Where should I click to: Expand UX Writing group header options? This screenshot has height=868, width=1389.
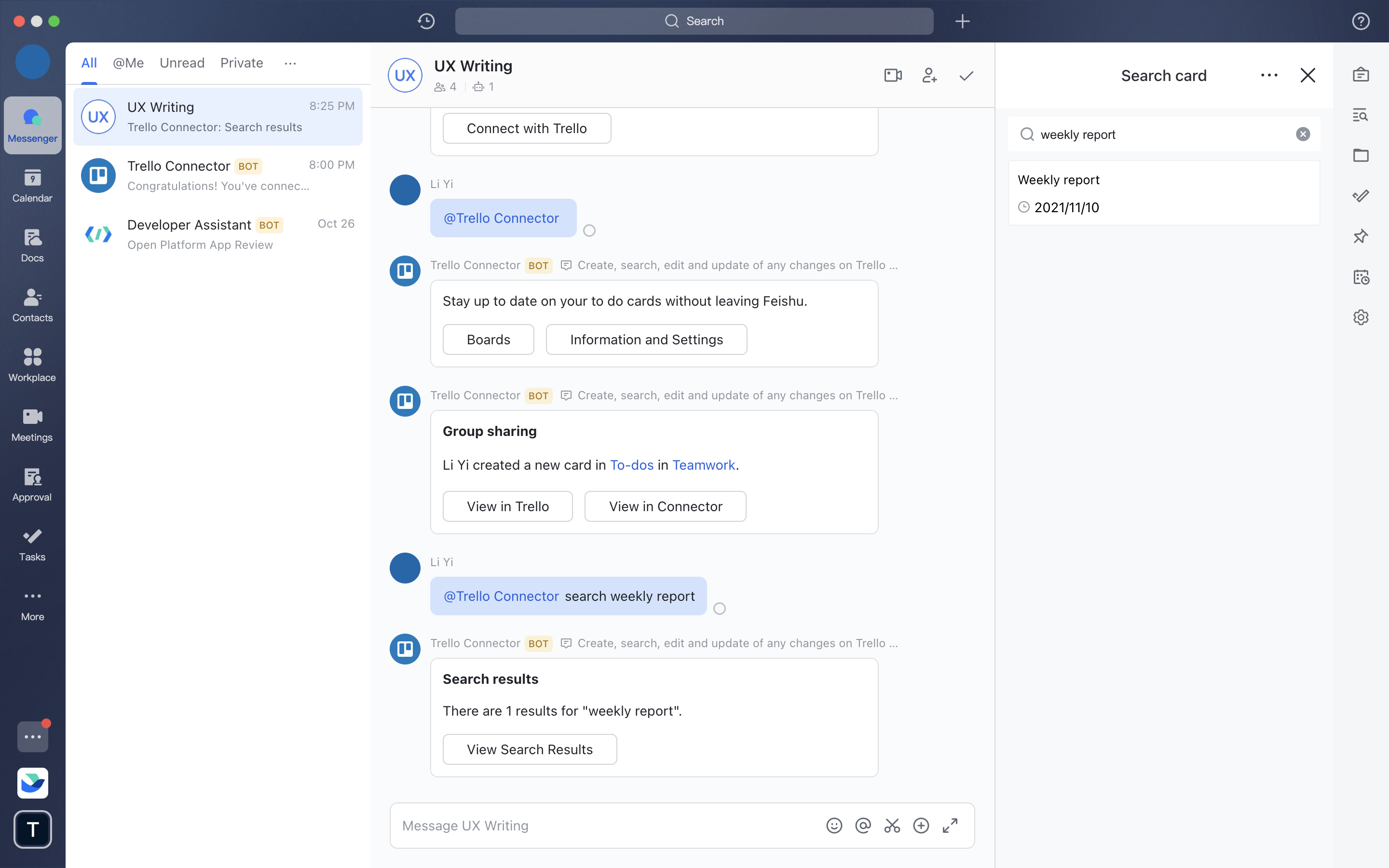point(967,75)
